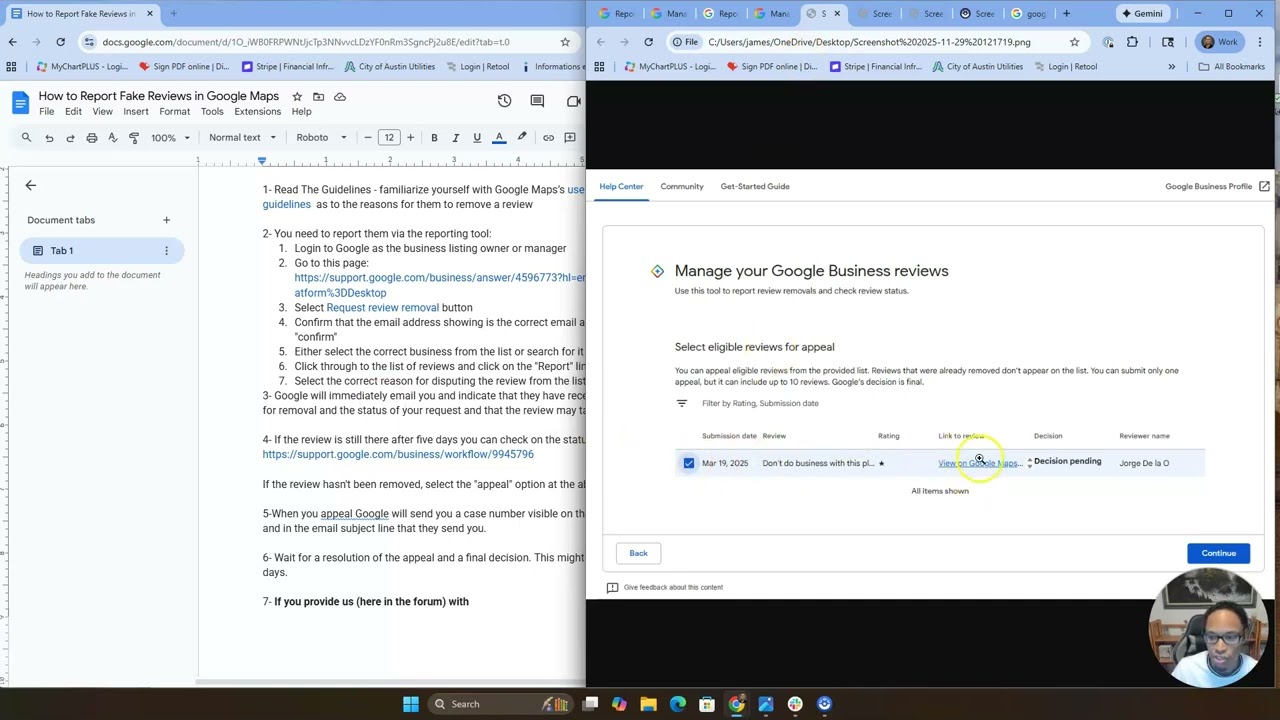Star the Fake Reviews document
This screenshot has width=1280, height=720.
[x=297, y=97]
